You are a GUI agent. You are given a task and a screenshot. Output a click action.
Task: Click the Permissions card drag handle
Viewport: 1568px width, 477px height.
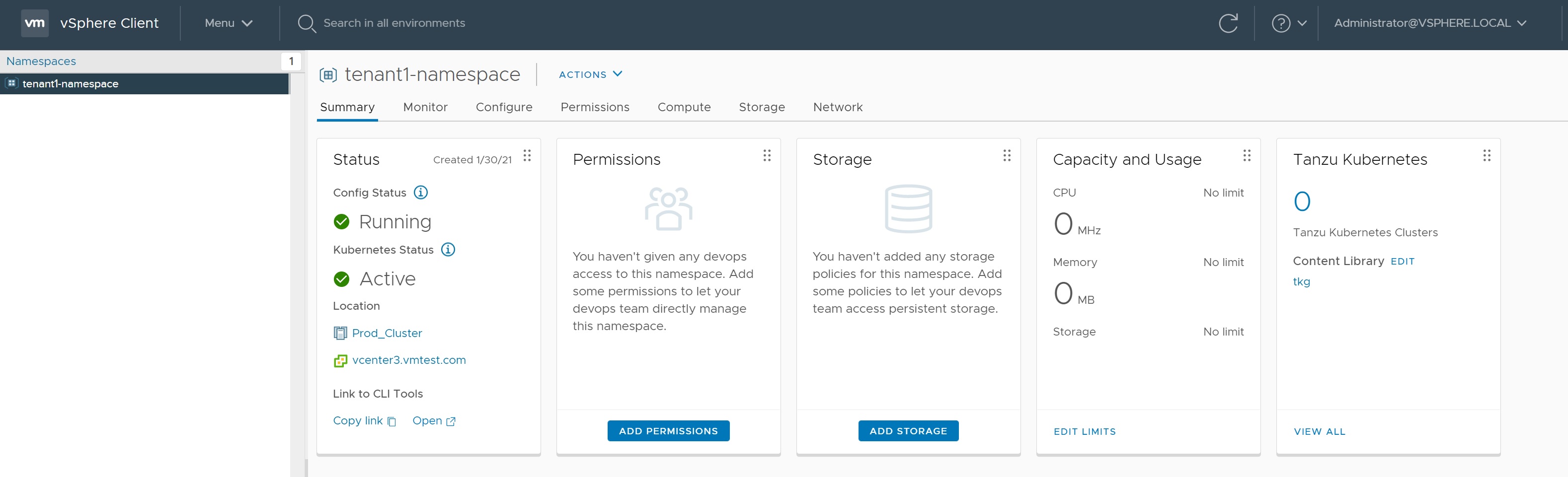(x=767, y=156)
